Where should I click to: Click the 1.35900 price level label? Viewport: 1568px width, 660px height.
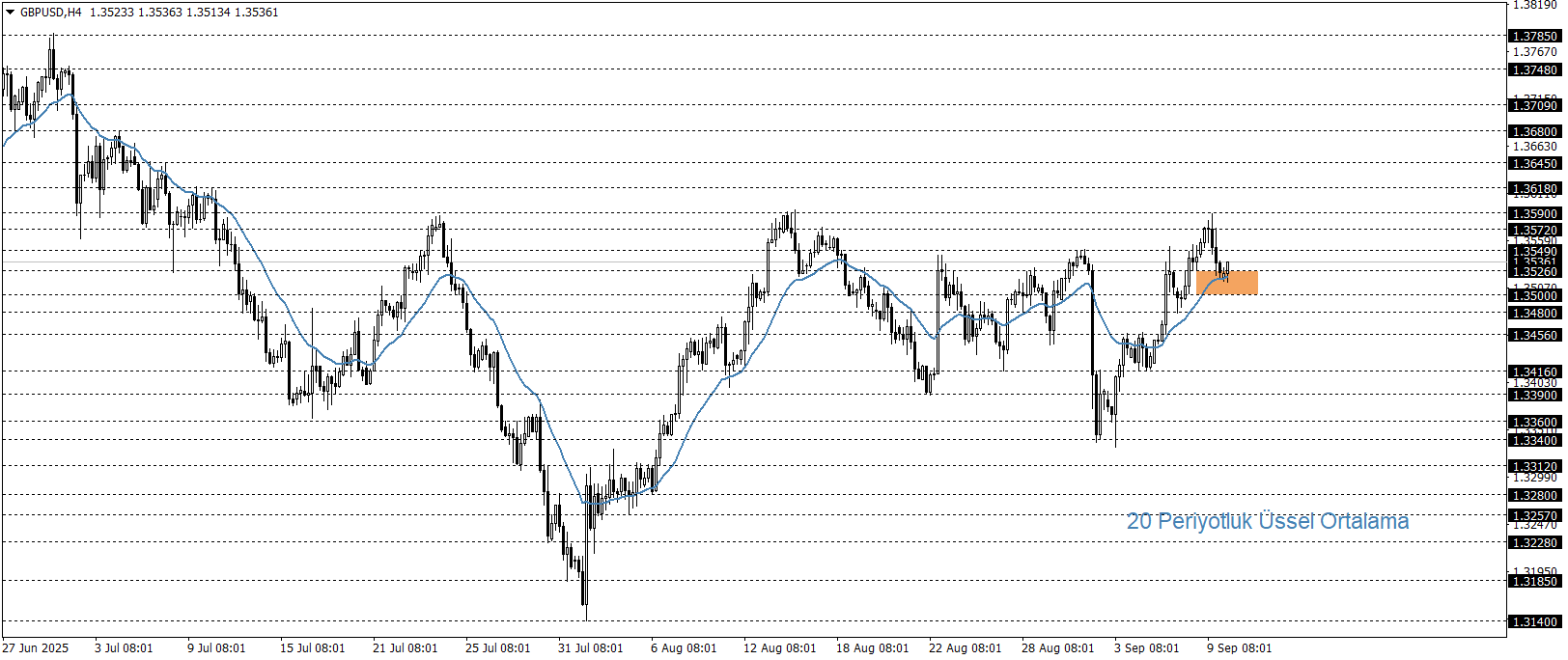(x=1534, y=214)
